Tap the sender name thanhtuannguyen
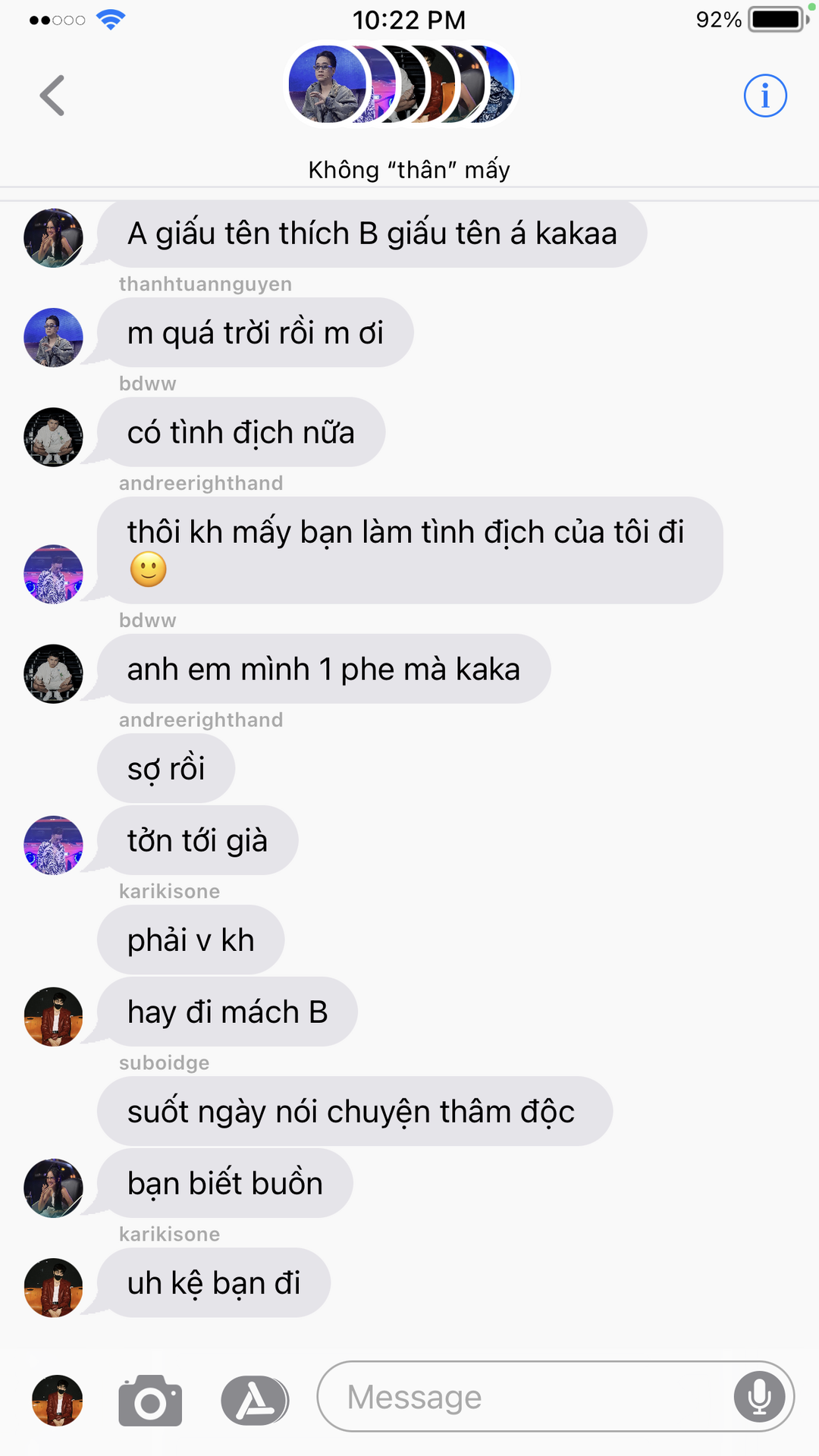Screen dimensions: 819x1456 pyautogui.click(x=206, y=284)
